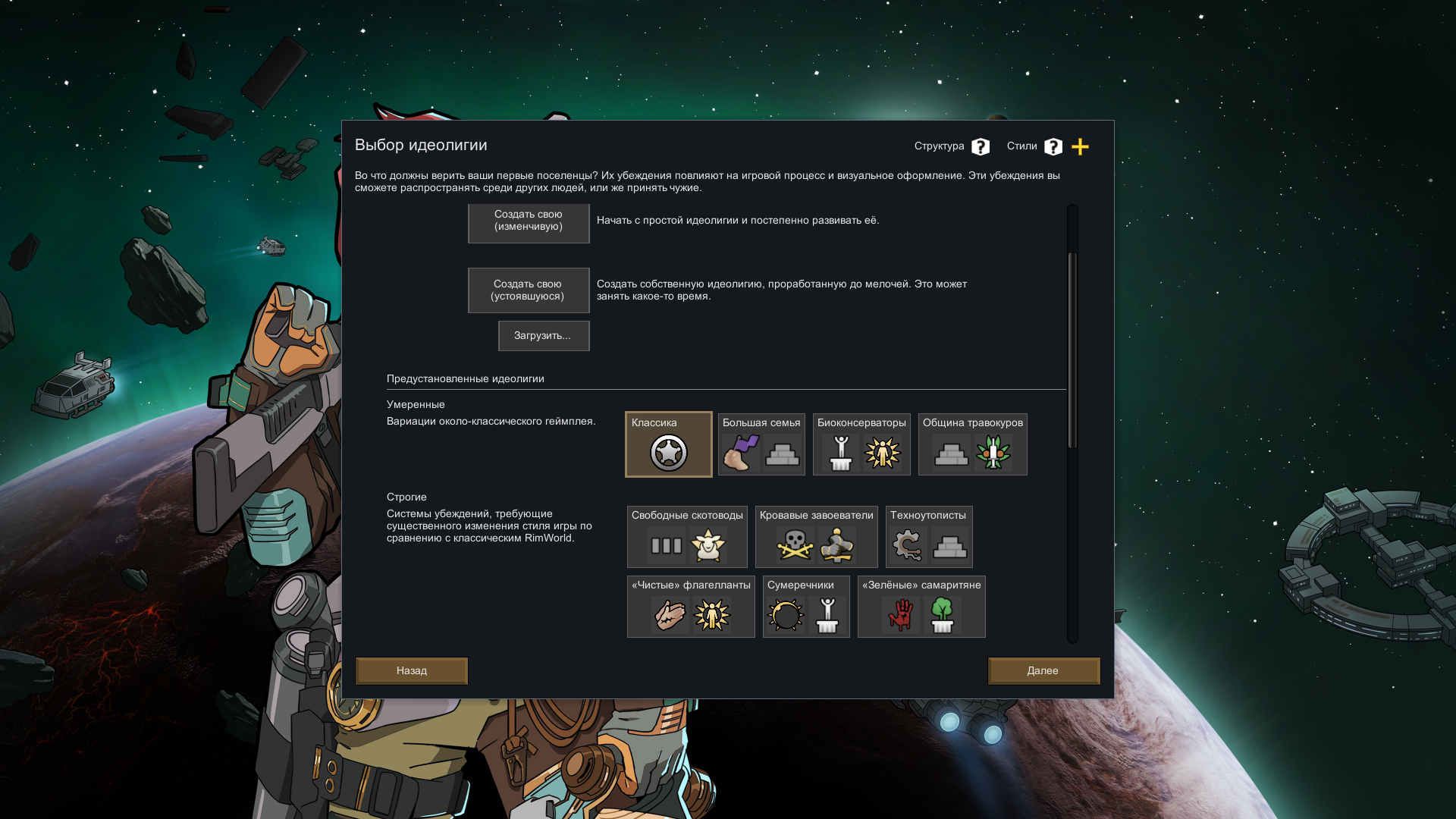Choose Создать свою (изменчивую) option

click(529, 223)
